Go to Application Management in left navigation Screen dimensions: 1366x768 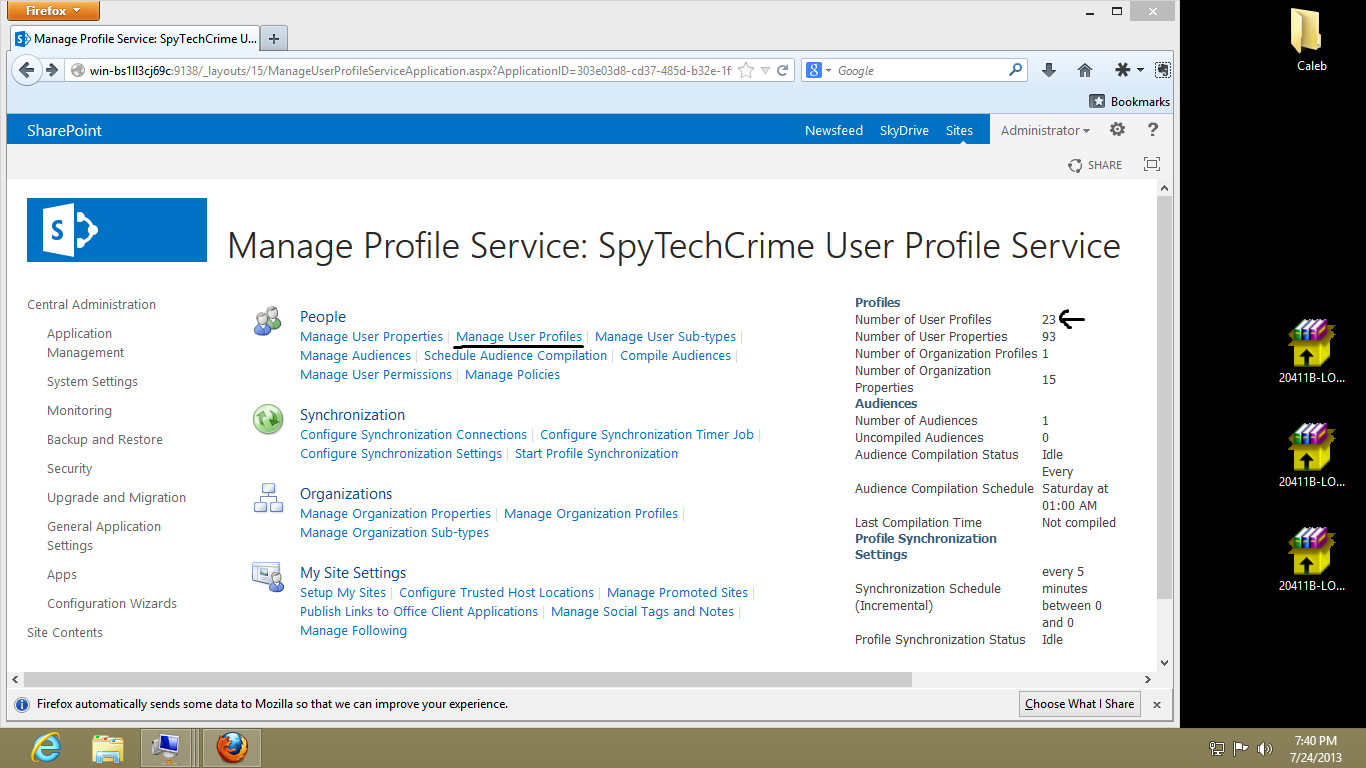click(x=85, y=343)
